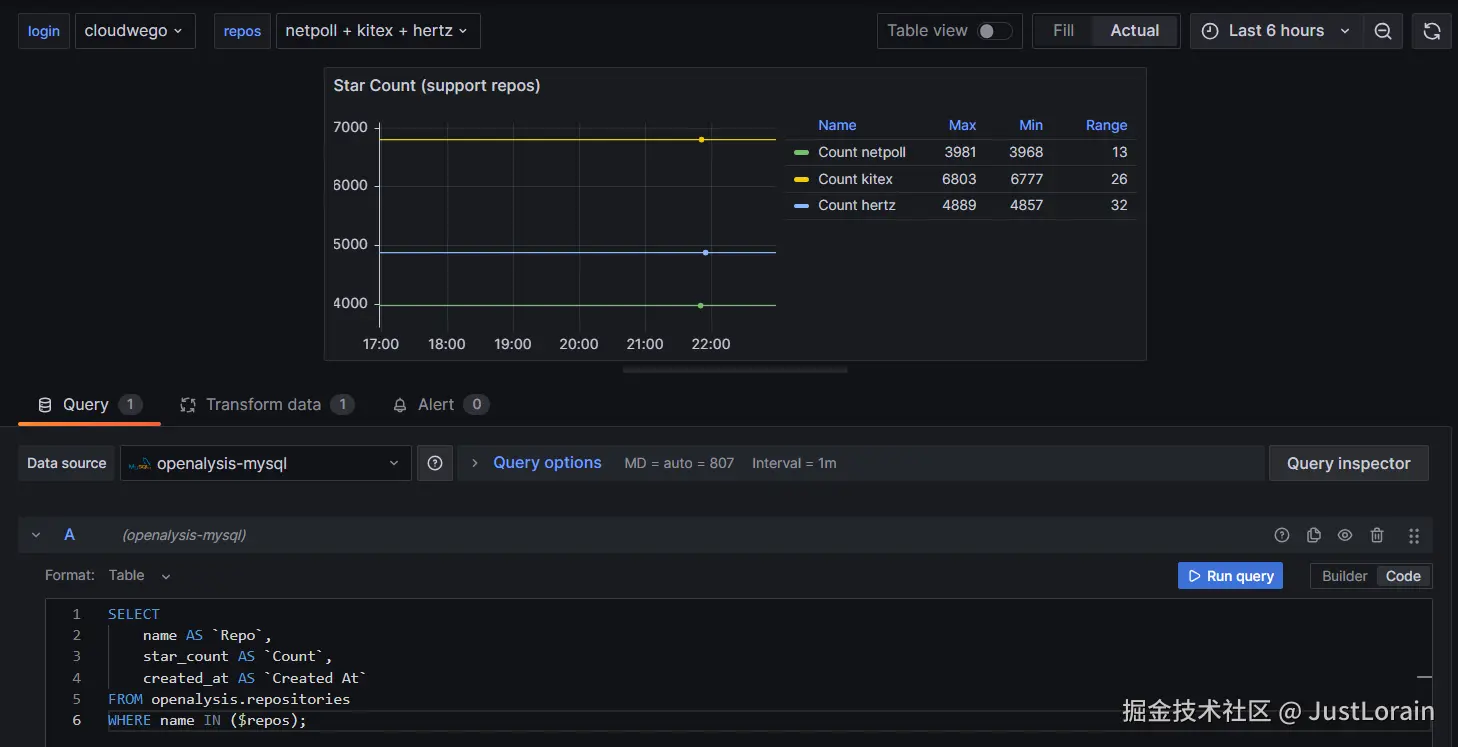
Task: Open the Query inspector
Action: click(1349, 463)
